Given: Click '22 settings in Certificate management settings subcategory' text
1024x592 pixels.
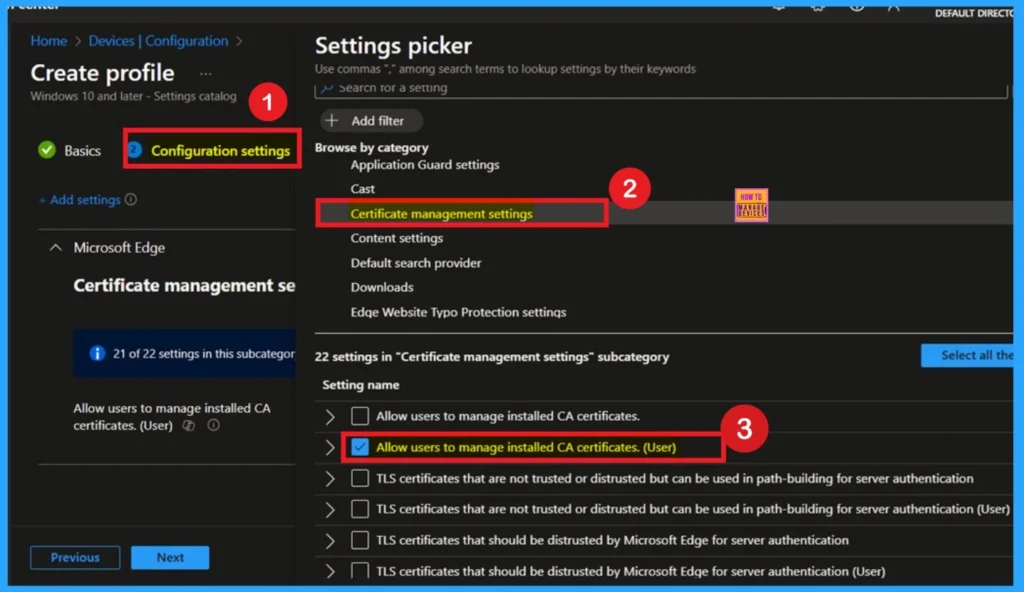Looking at the screenshot, I should pyautogui.click(x=492, y=357).
